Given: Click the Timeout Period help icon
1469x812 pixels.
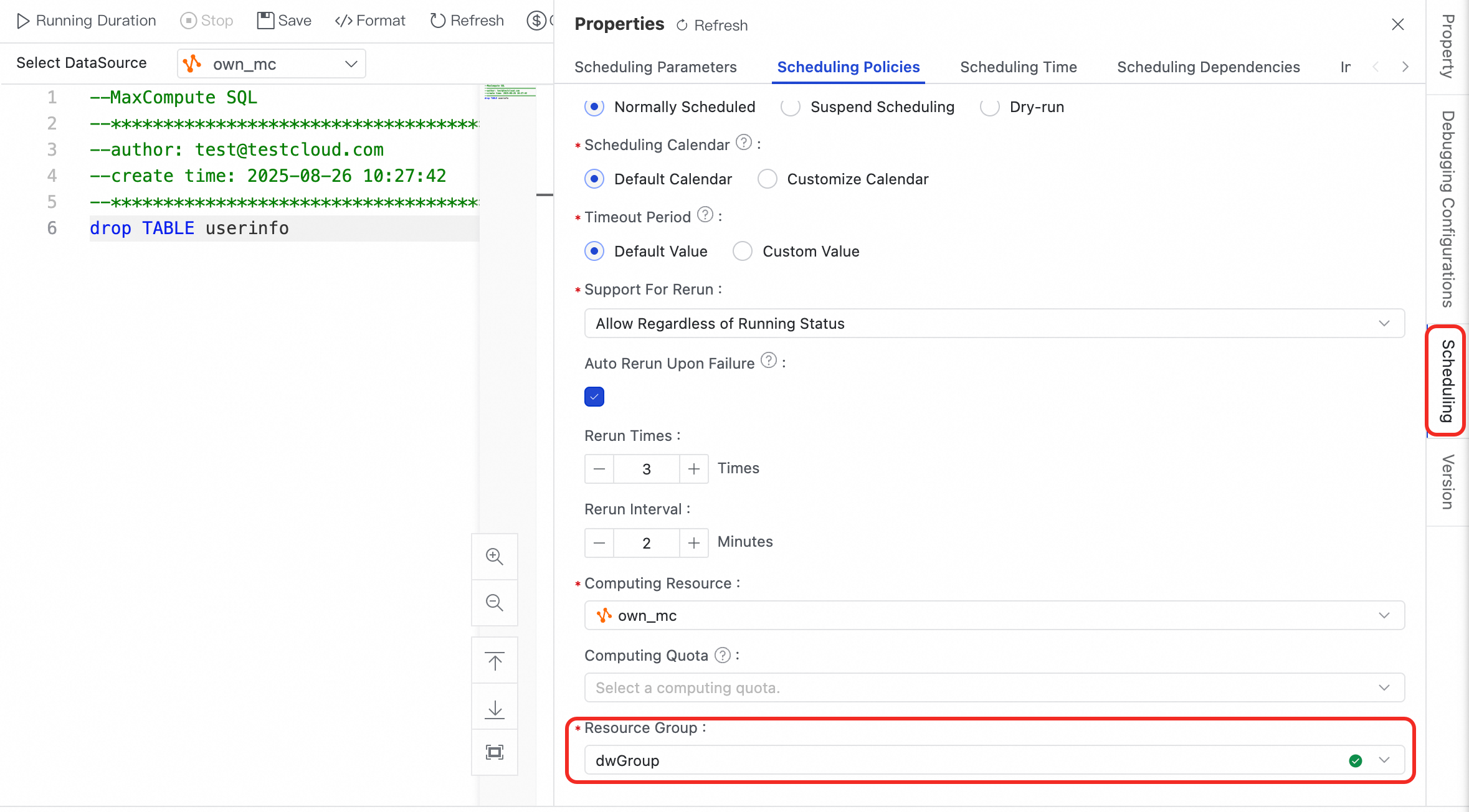Looking at the screenshot, I should 705,215.
